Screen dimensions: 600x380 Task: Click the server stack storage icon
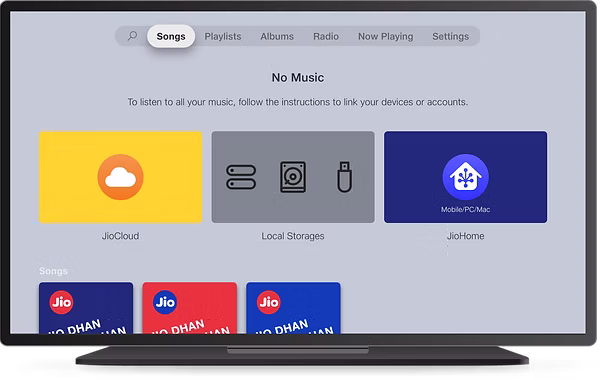(241, 177)
